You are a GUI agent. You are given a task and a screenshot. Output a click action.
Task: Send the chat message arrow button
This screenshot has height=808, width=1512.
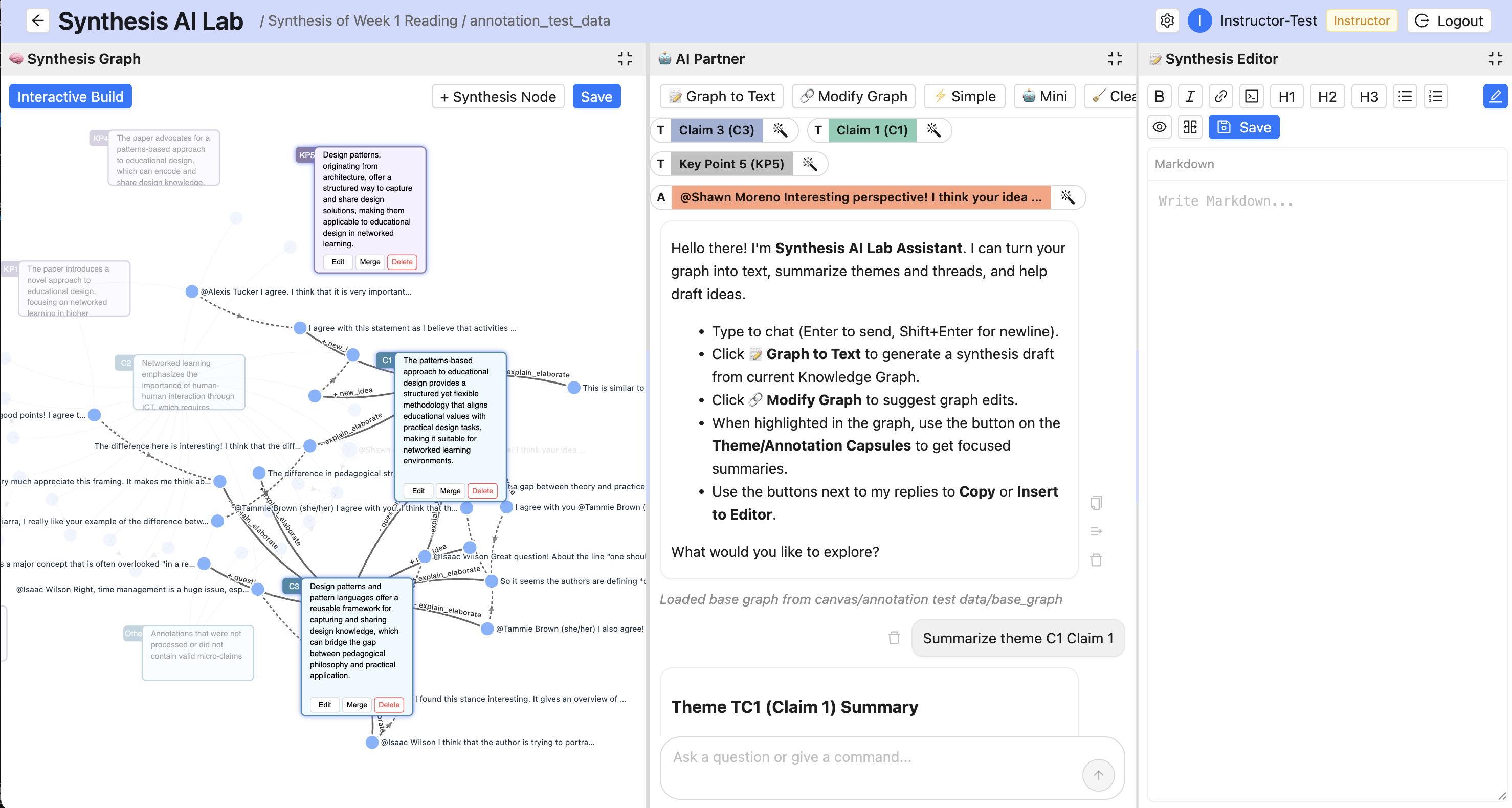pyautogui.click(x=1098, y=775)
